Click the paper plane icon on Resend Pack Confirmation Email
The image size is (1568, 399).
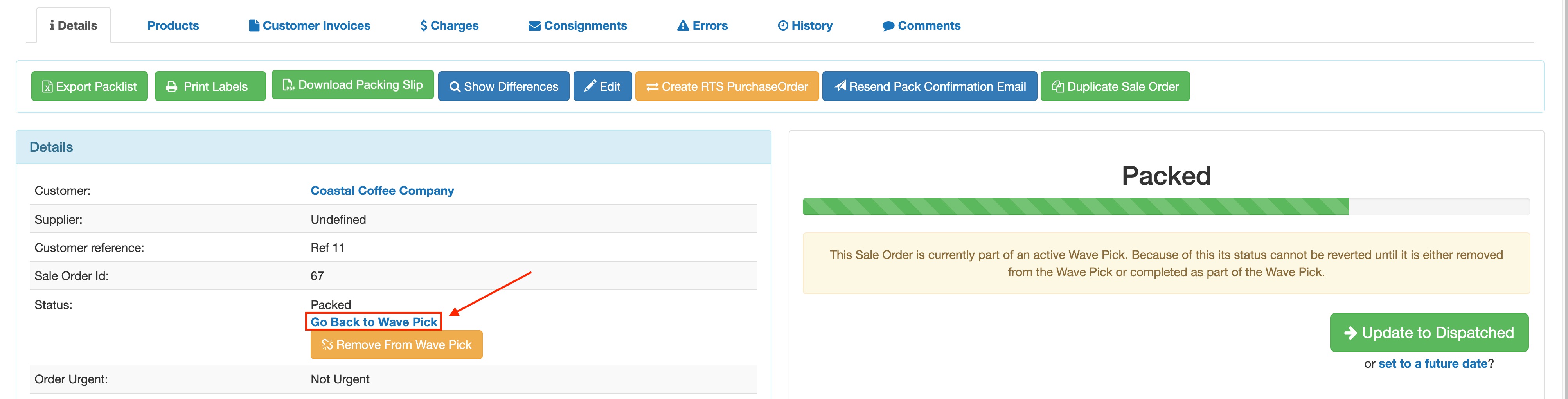tap(841, 86)
